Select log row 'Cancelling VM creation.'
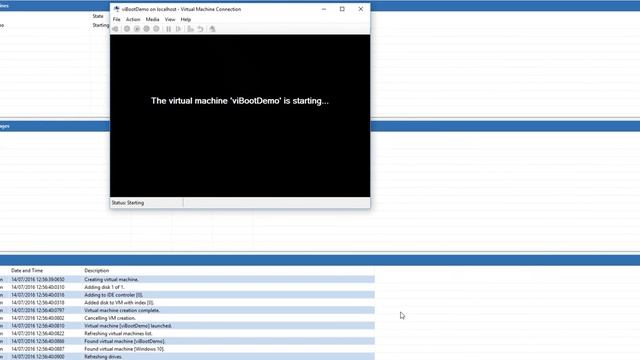640x360 pixels. click(x=187, y=318)
